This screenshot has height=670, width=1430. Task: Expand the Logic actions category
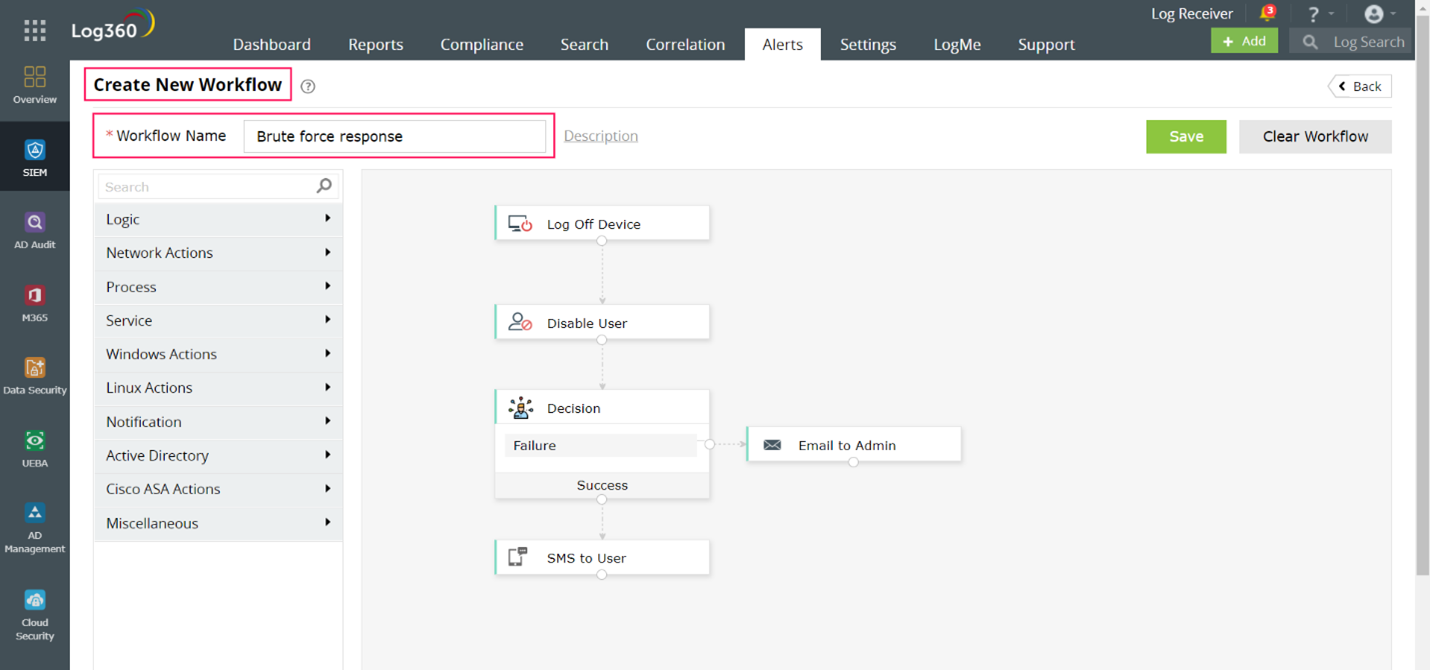(218, 219)
